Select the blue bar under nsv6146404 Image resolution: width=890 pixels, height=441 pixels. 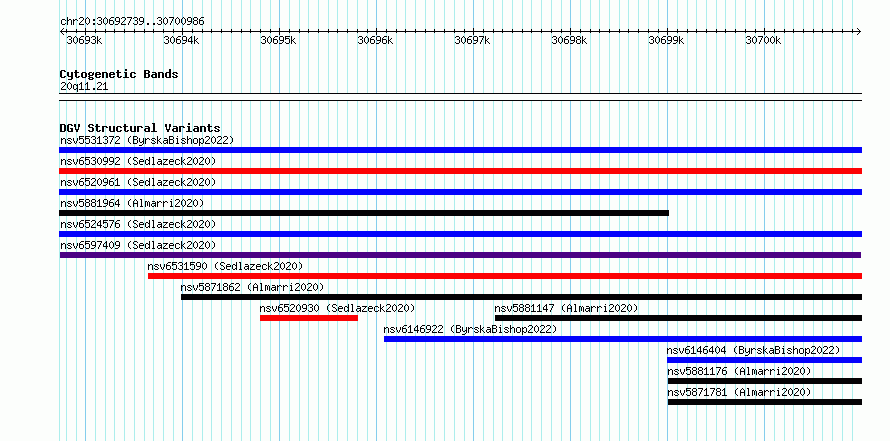765,360
